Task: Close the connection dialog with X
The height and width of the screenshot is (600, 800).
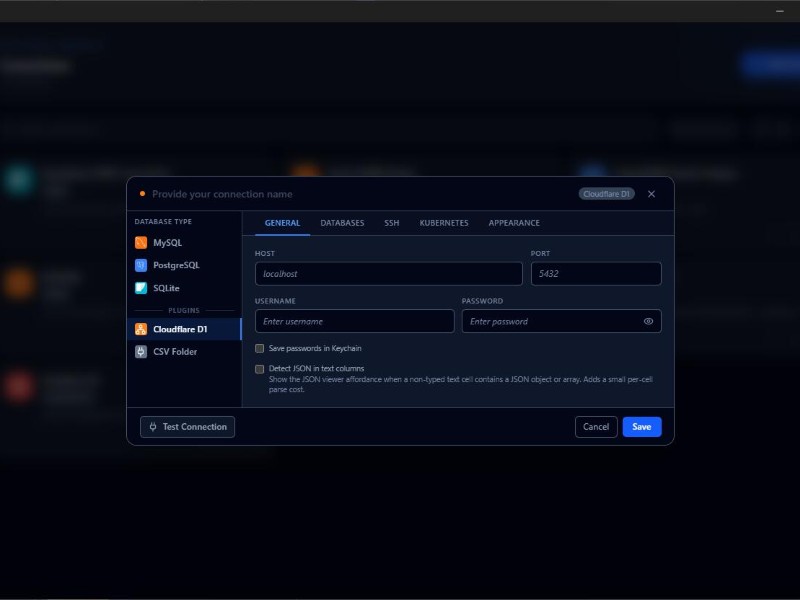Action: tap(652, 194)
